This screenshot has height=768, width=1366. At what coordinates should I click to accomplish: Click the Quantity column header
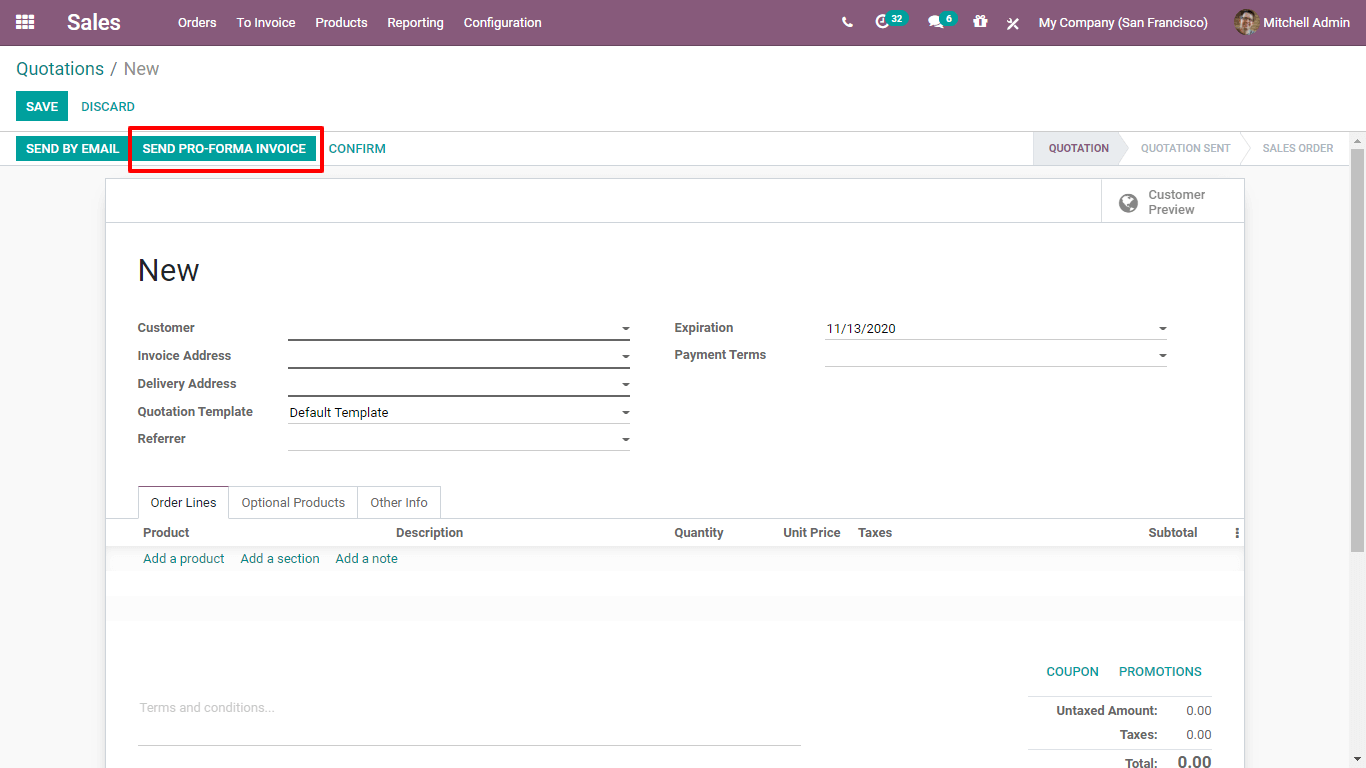pos(699,533)
